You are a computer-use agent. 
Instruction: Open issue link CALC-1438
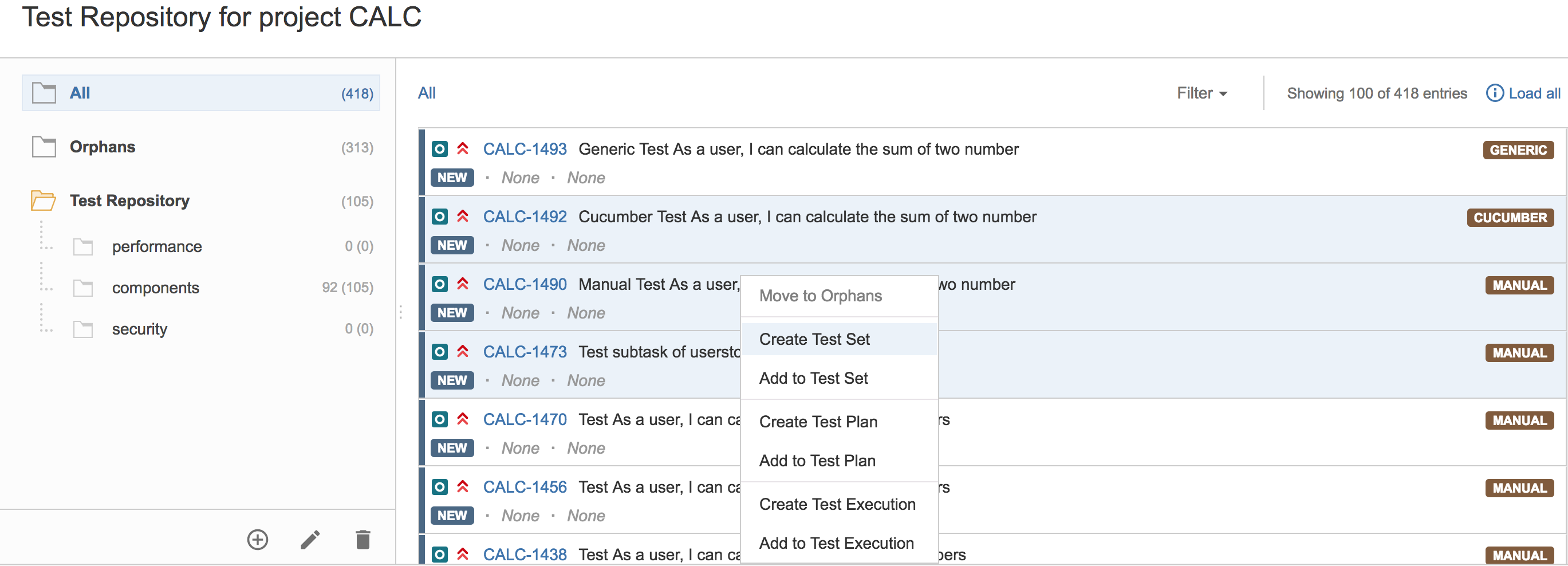(x=525, y=555)
